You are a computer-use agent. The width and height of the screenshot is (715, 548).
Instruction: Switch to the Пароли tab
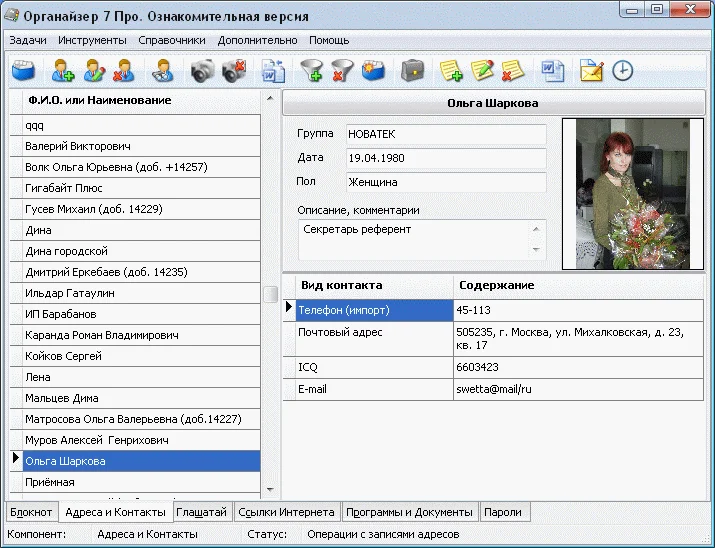[x=503, y=512]
